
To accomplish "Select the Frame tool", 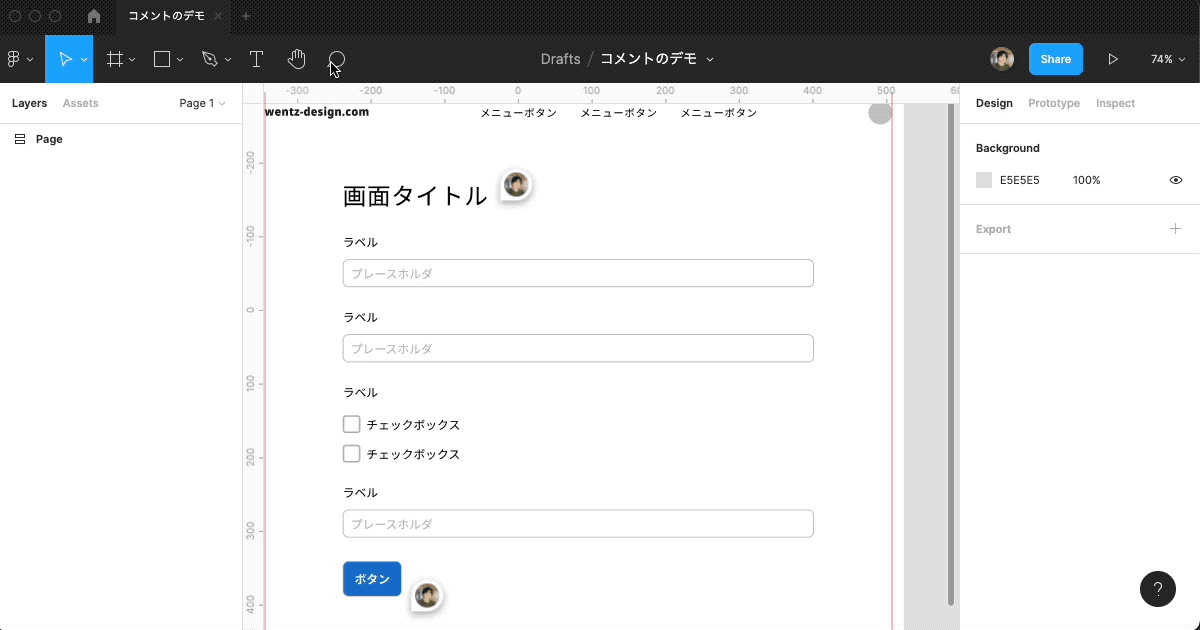I will 115,59.
